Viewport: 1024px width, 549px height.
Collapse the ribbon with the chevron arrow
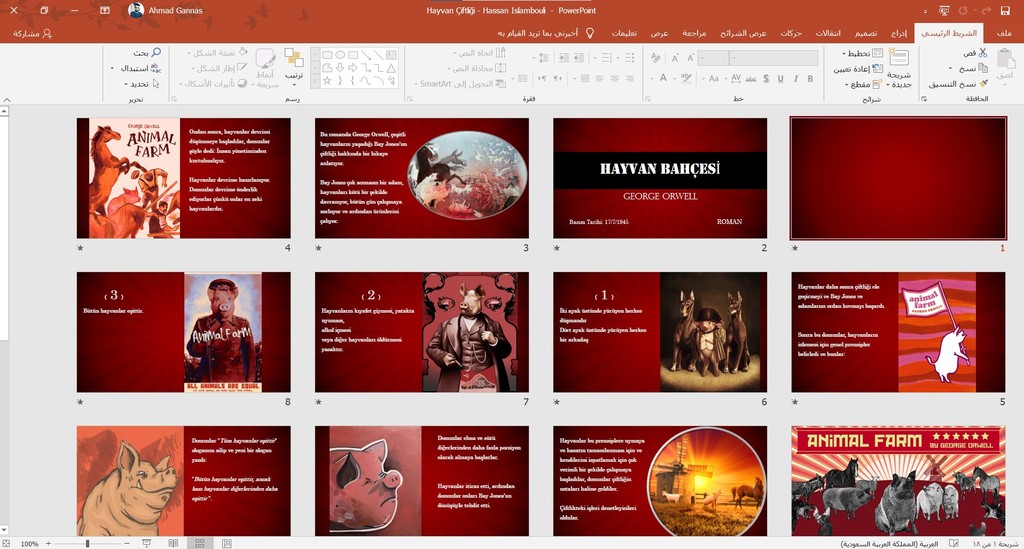(x=7, y=99)
